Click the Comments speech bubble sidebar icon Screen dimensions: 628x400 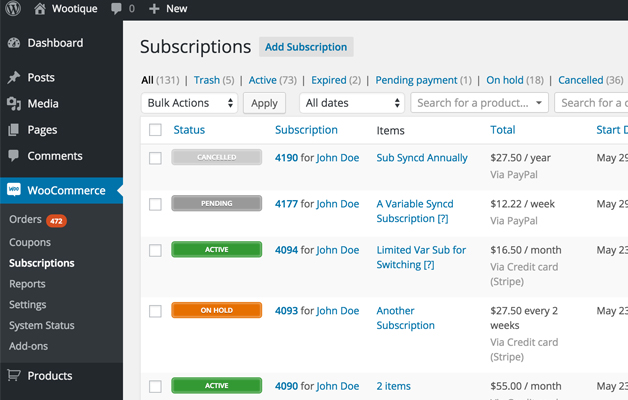(x=13, y=156)
